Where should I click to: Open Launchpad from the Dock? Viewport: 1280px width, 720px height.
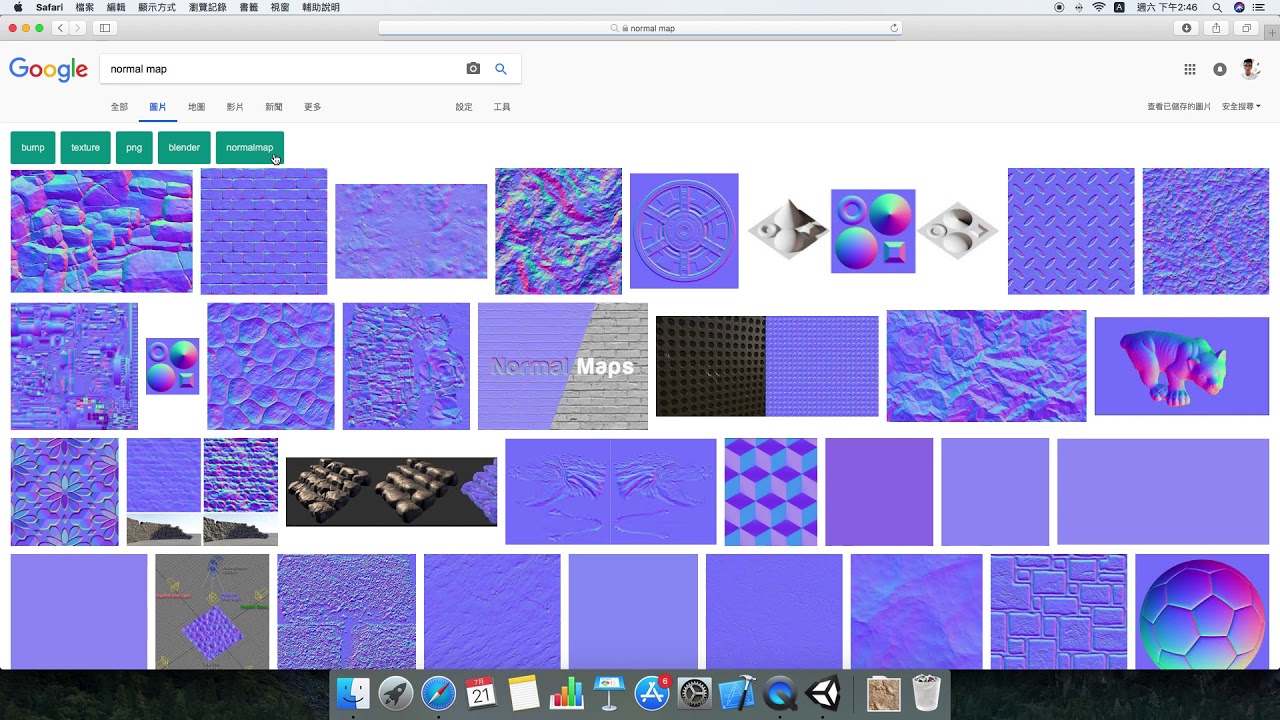(397, 693)
